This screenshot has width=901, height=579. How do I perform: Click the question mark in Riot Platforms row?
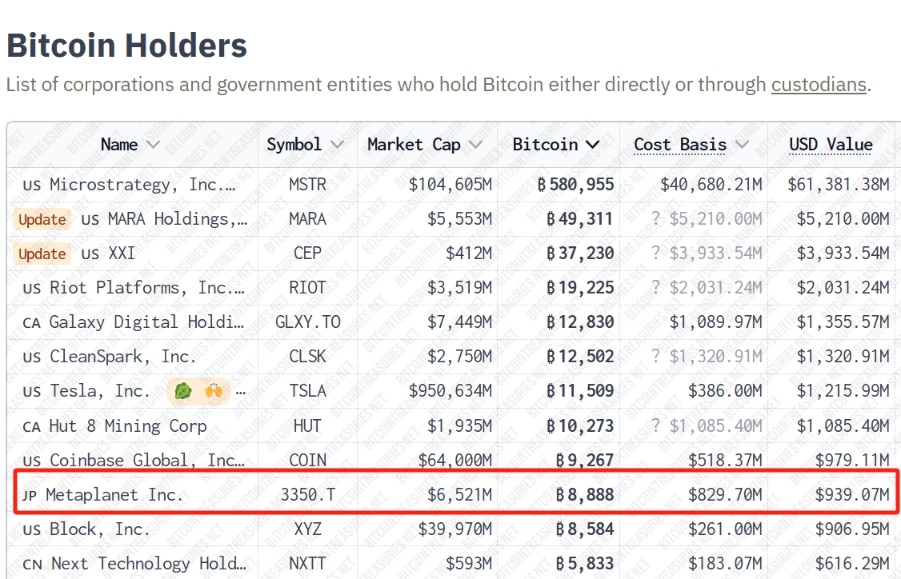[656, 288]
